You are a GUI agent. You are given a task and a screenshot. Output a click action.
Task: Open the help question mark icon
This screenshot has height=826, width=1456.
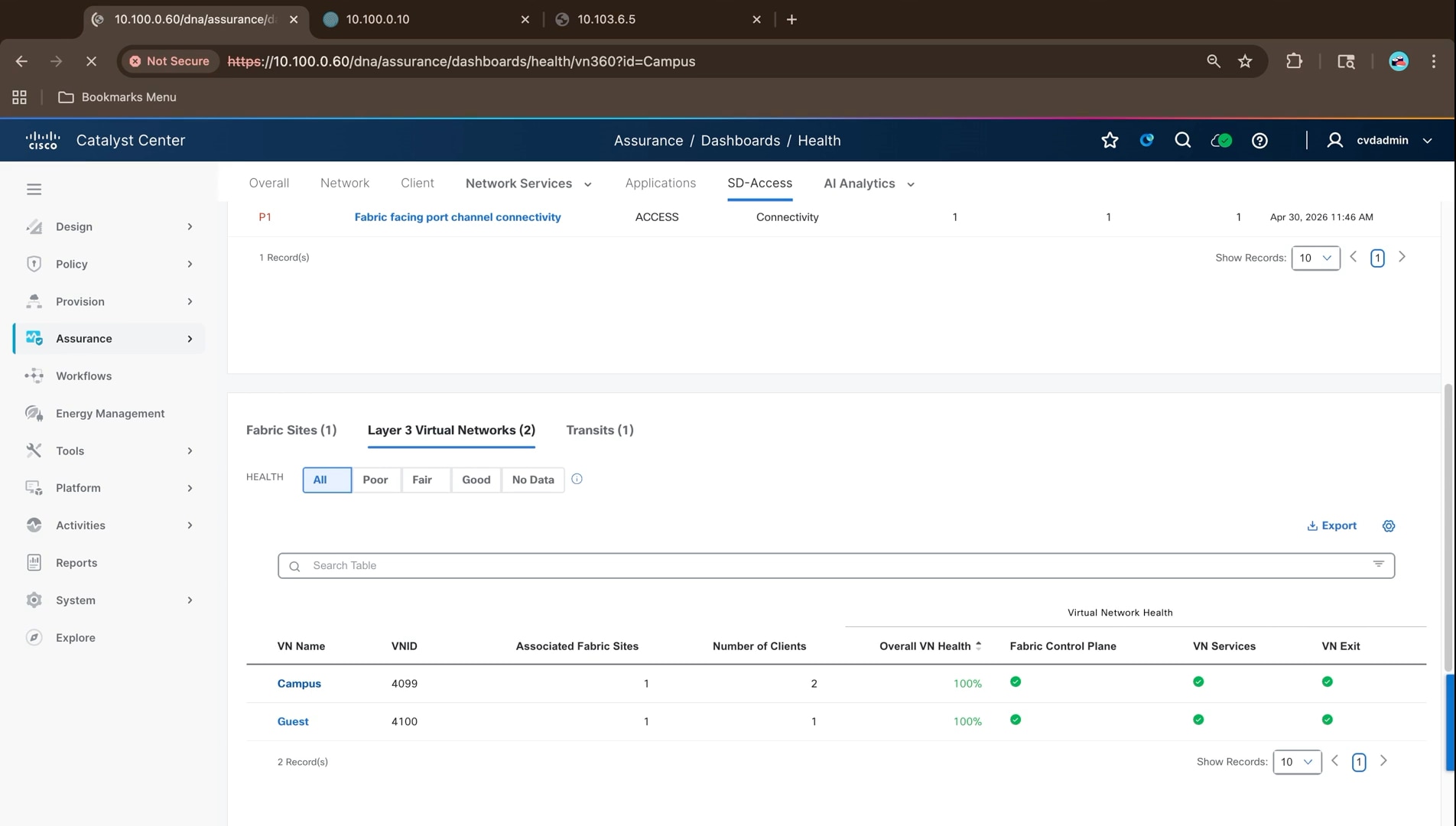click(x=1259, y=140)
